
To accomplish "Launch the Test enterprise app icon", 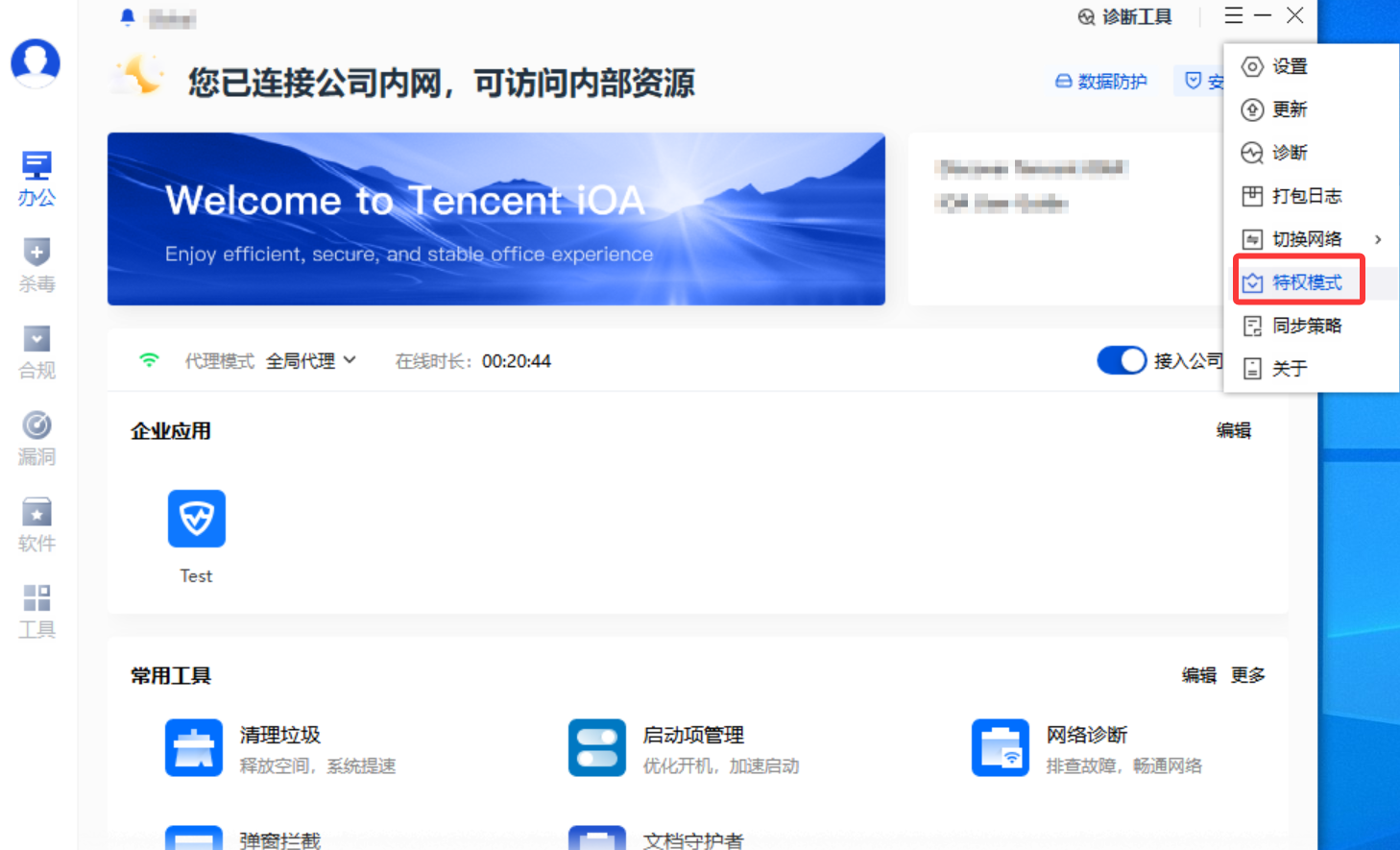I will click(196, 519).
